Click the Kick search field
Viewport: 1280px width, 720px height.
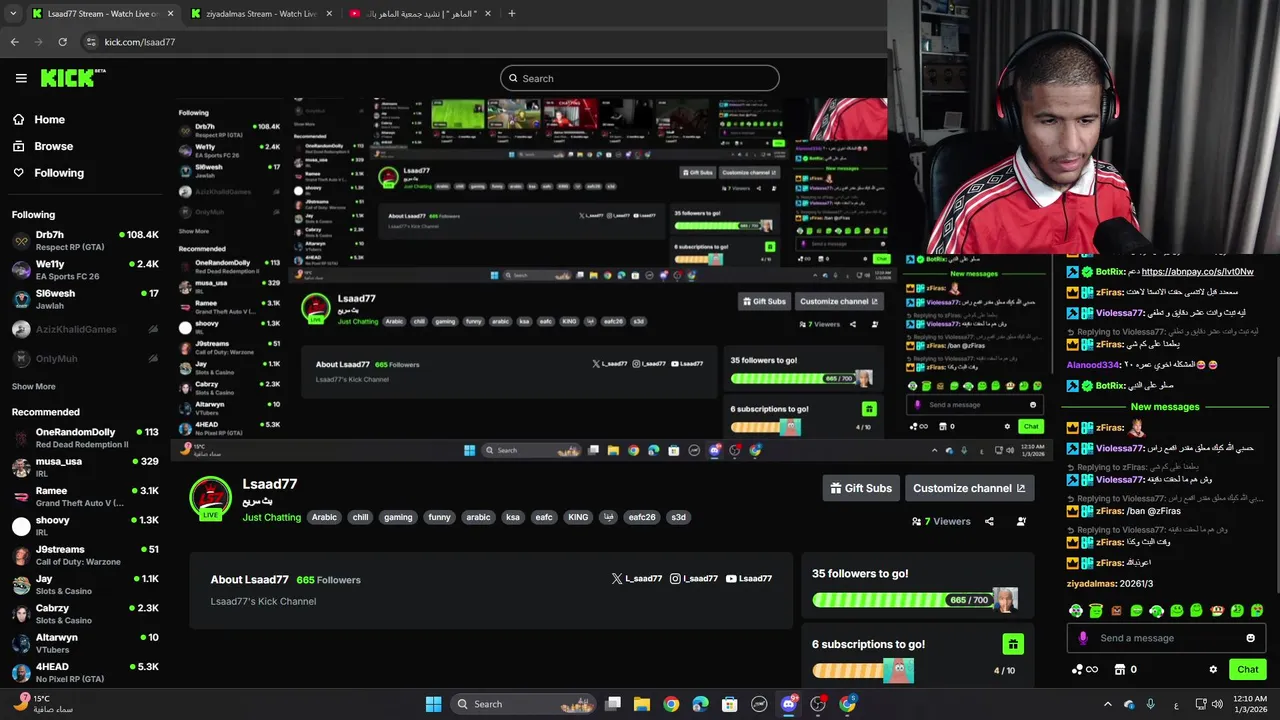click(x=639, y=78)
